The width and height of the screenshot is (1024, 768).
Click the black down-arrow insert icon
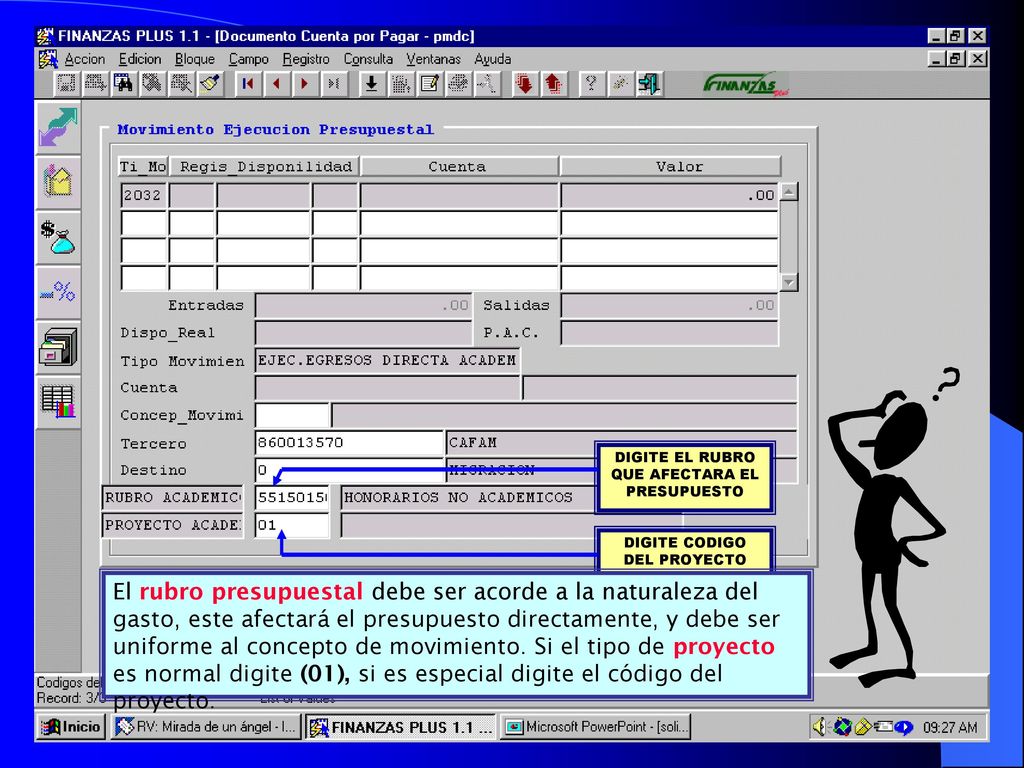pos(372,84)
